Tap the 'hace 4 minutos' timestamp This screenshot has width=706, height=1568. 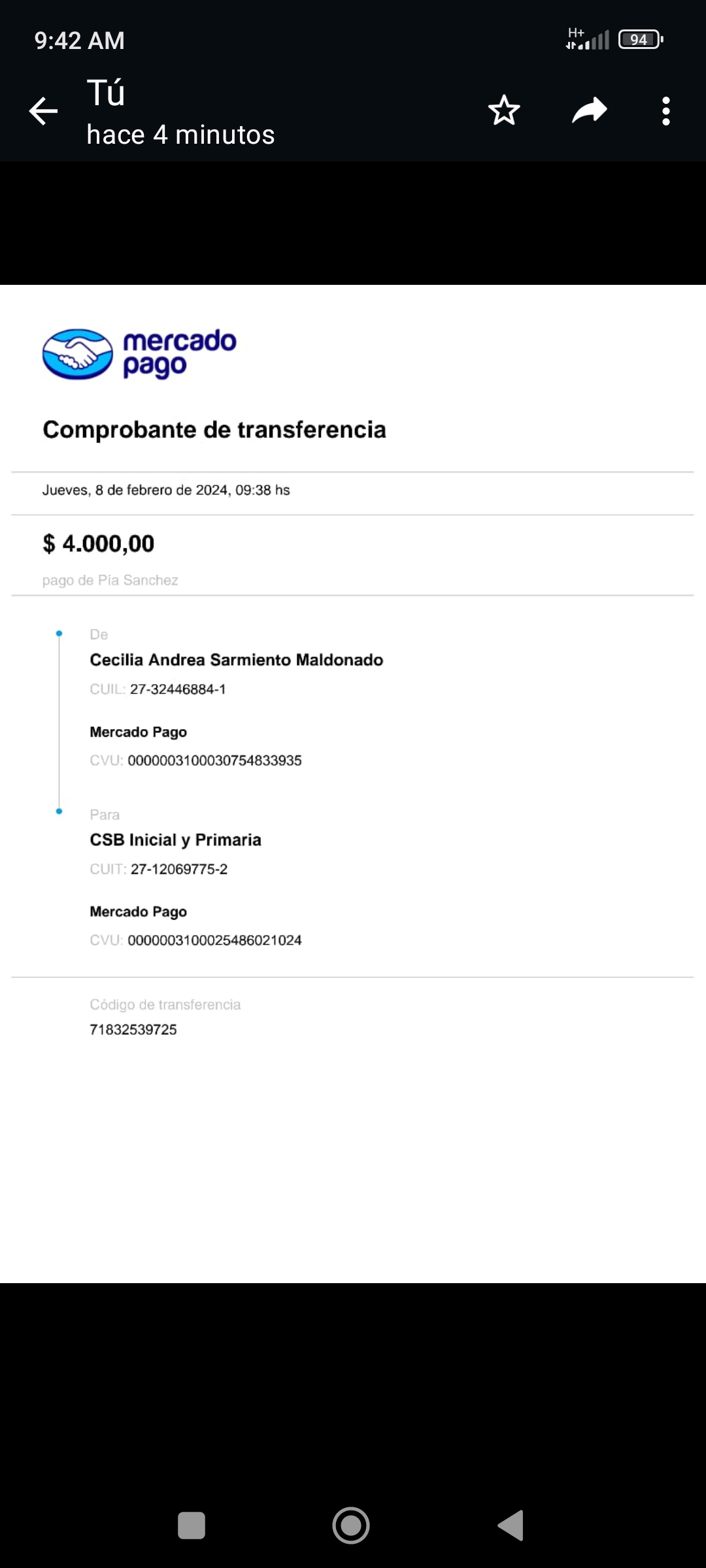[x=180, y=135]
